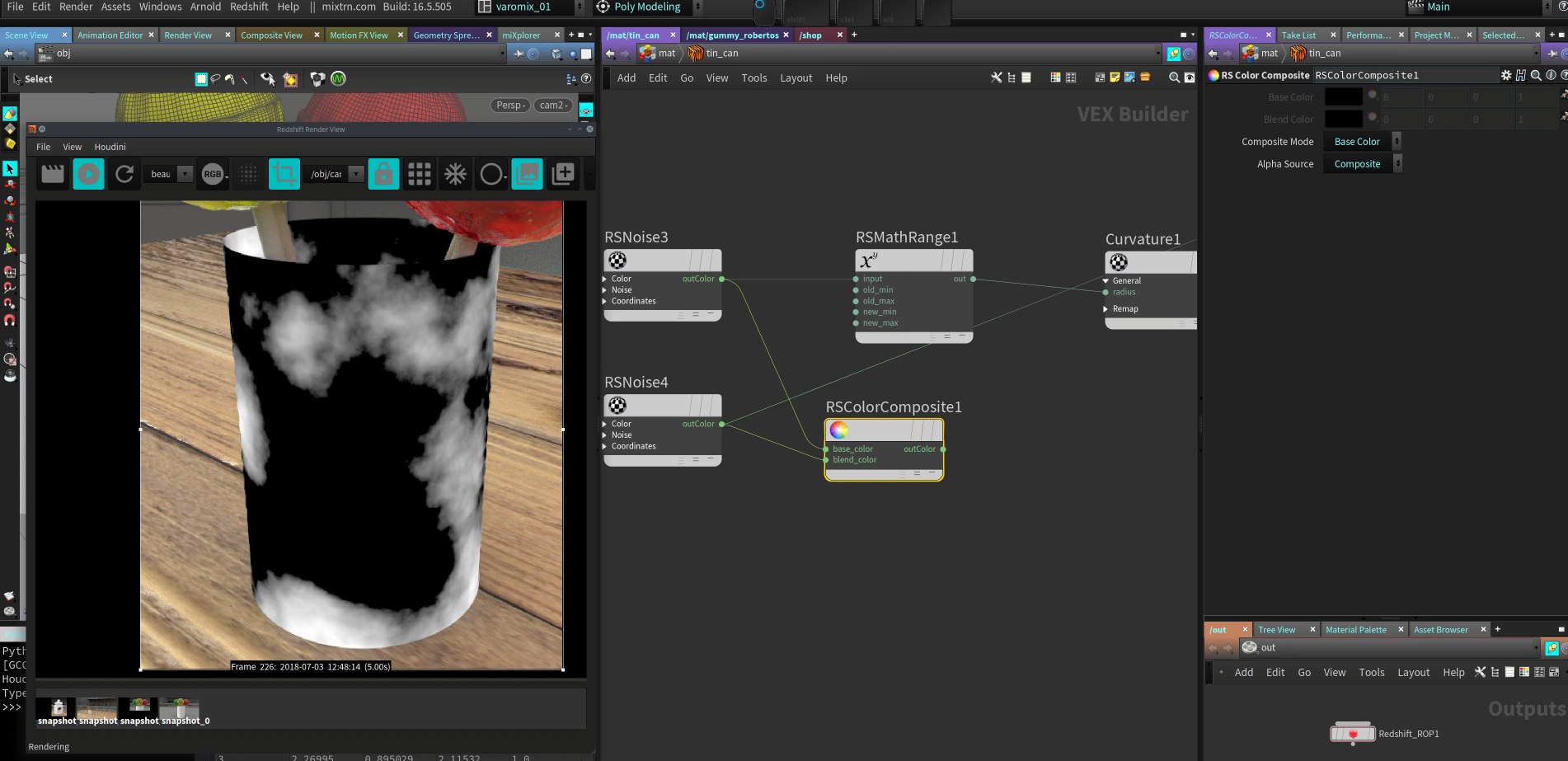Click the add snapshot plus icon

point(564,174)
